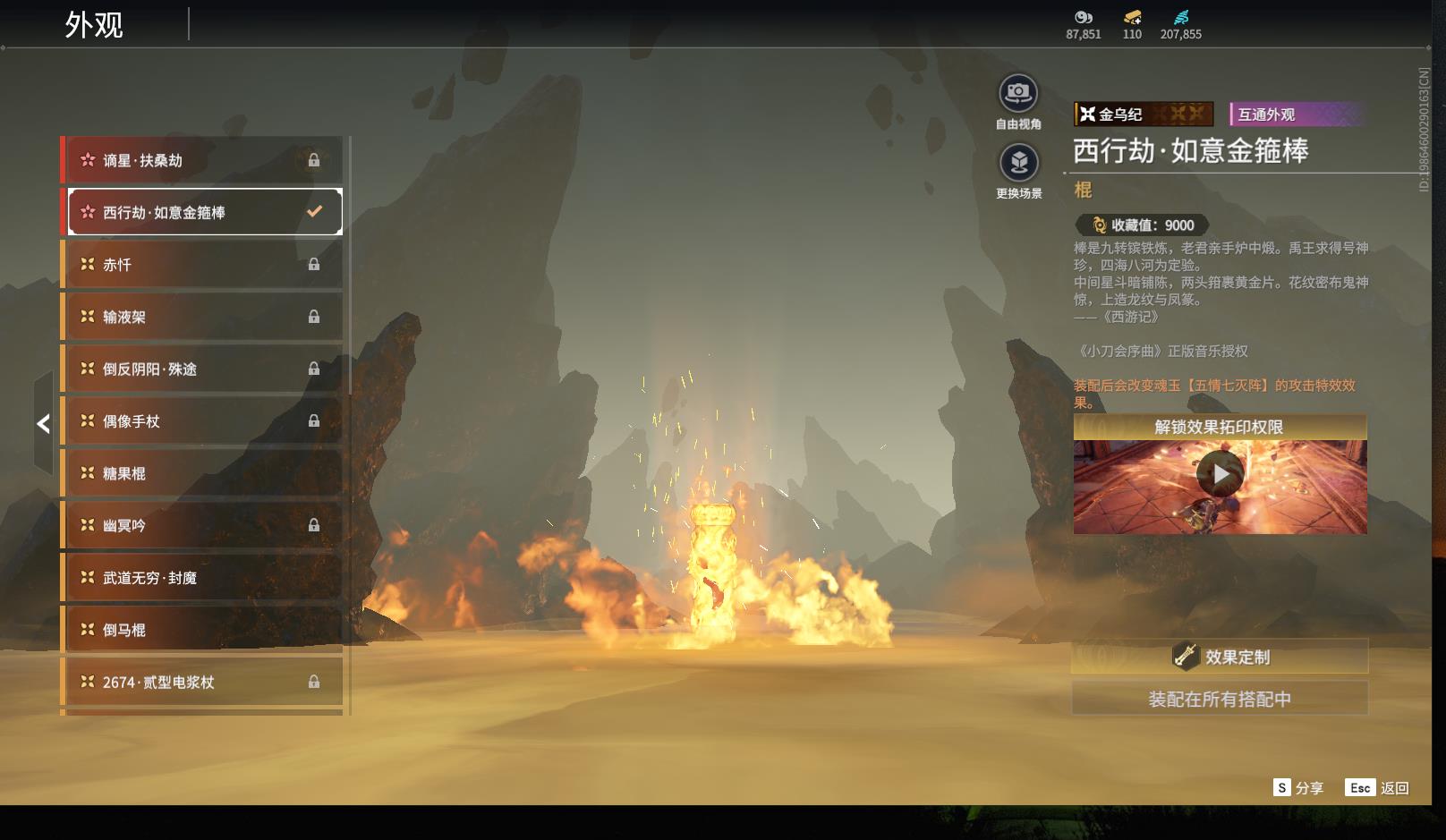Click the skin list scrollbar
Viewport: 1446px width, 840px height.
[x=349, y=268]
